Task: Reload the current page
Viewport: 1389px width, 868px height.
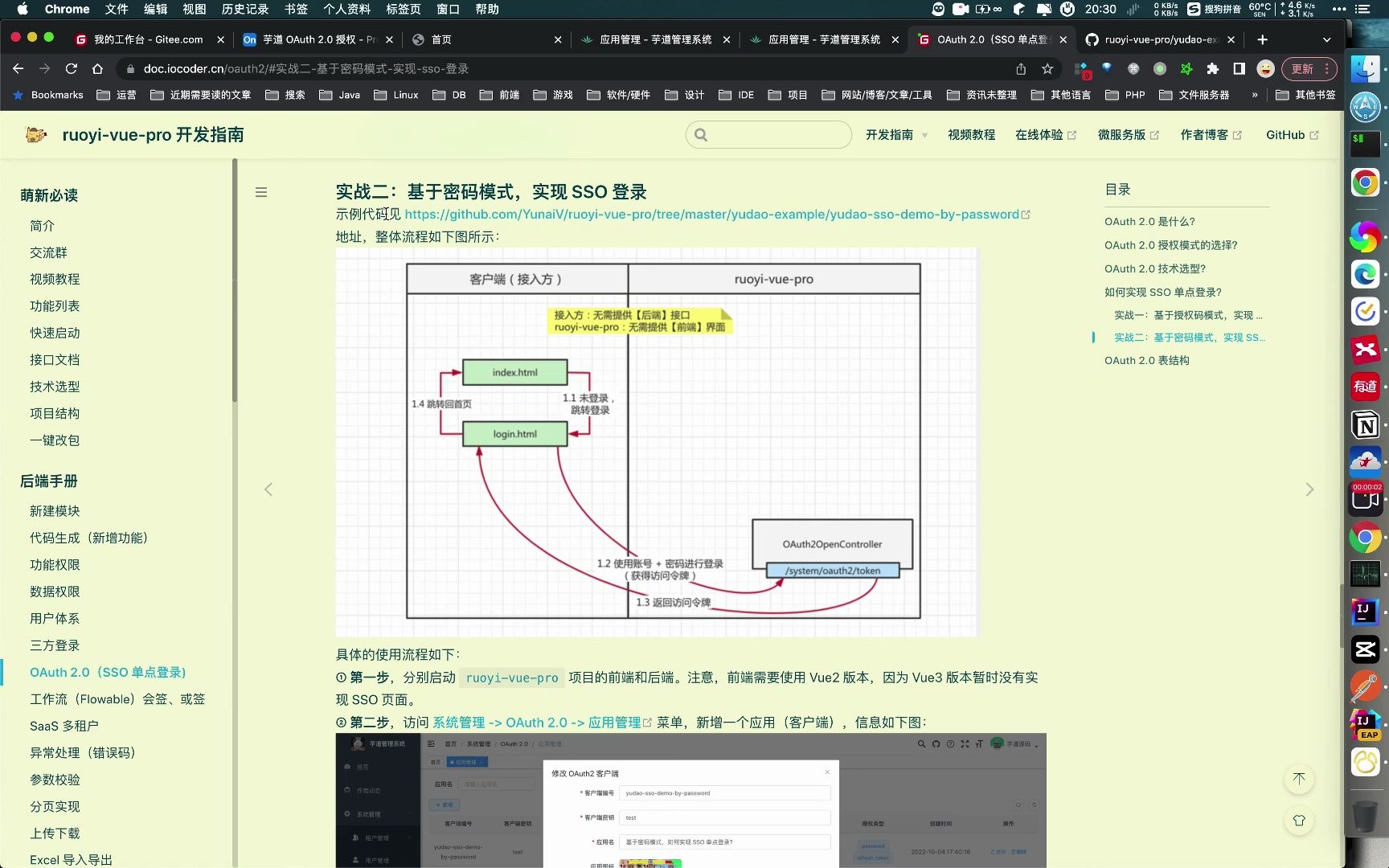Action: (x=72, y=69)
